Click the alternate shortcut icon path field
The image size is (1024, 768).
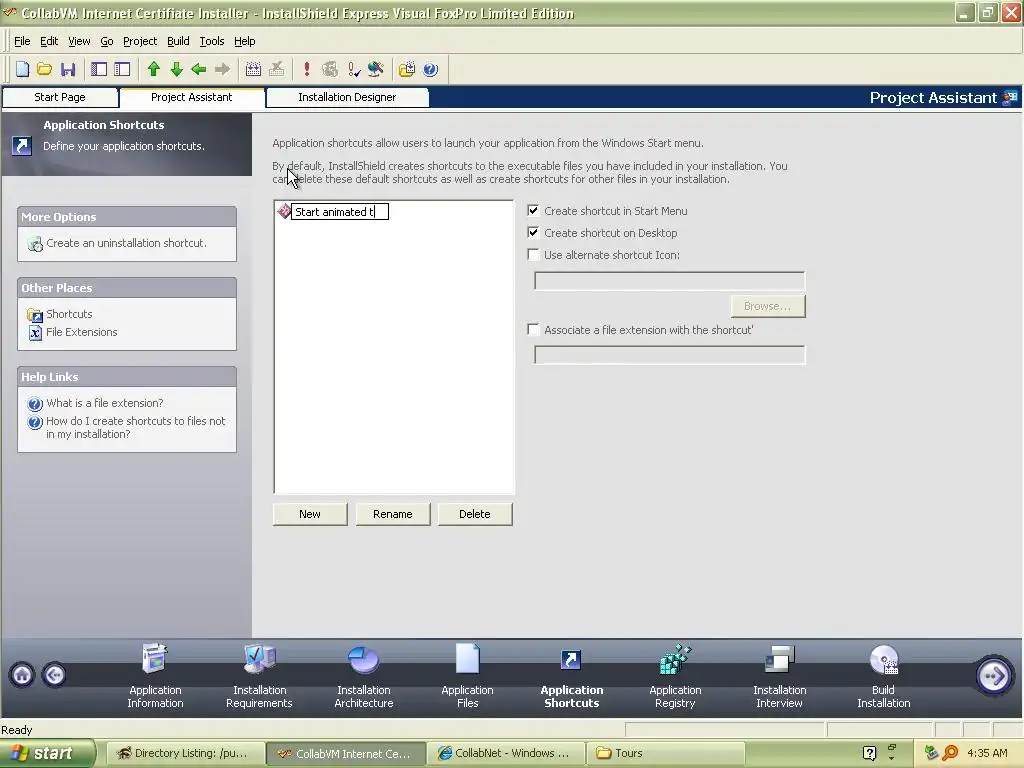[669, 281]
